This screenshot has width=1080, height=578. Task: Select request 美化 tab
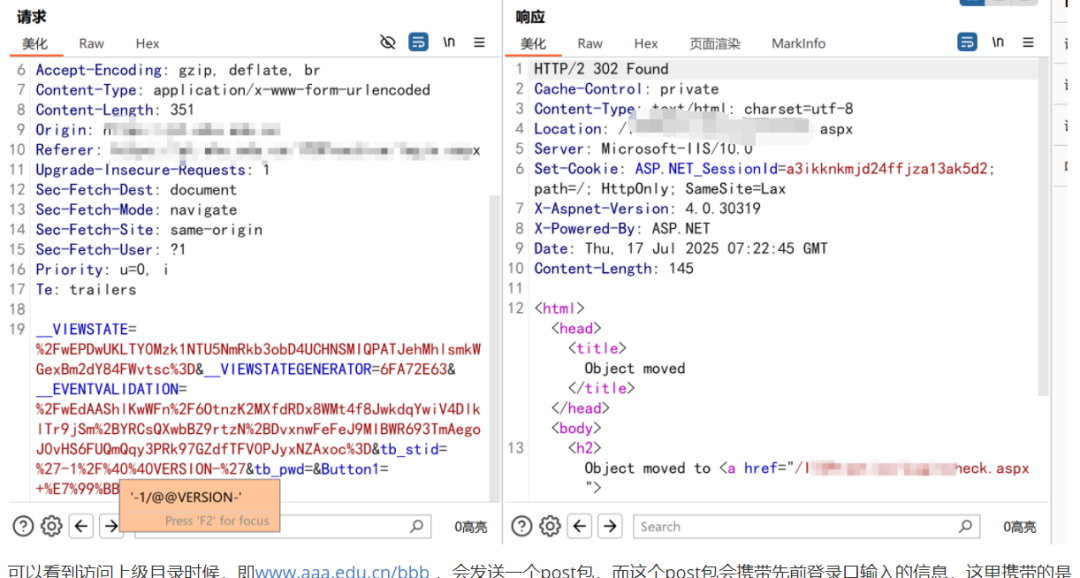[x=34, y=43]
